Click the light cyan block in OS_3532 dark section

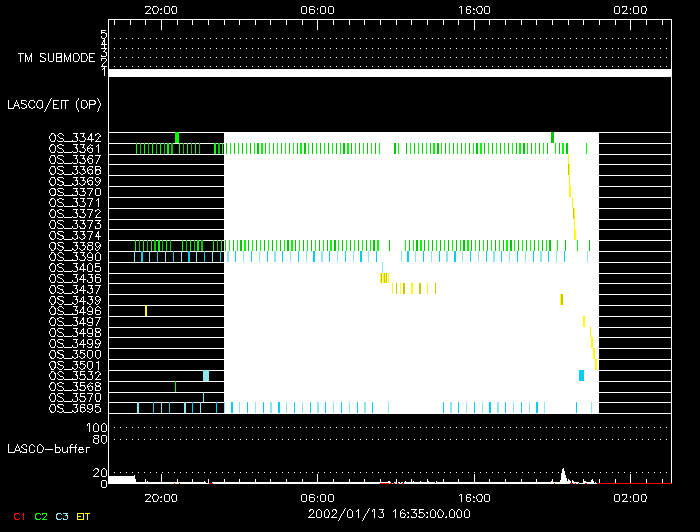[x=206, y=376]
